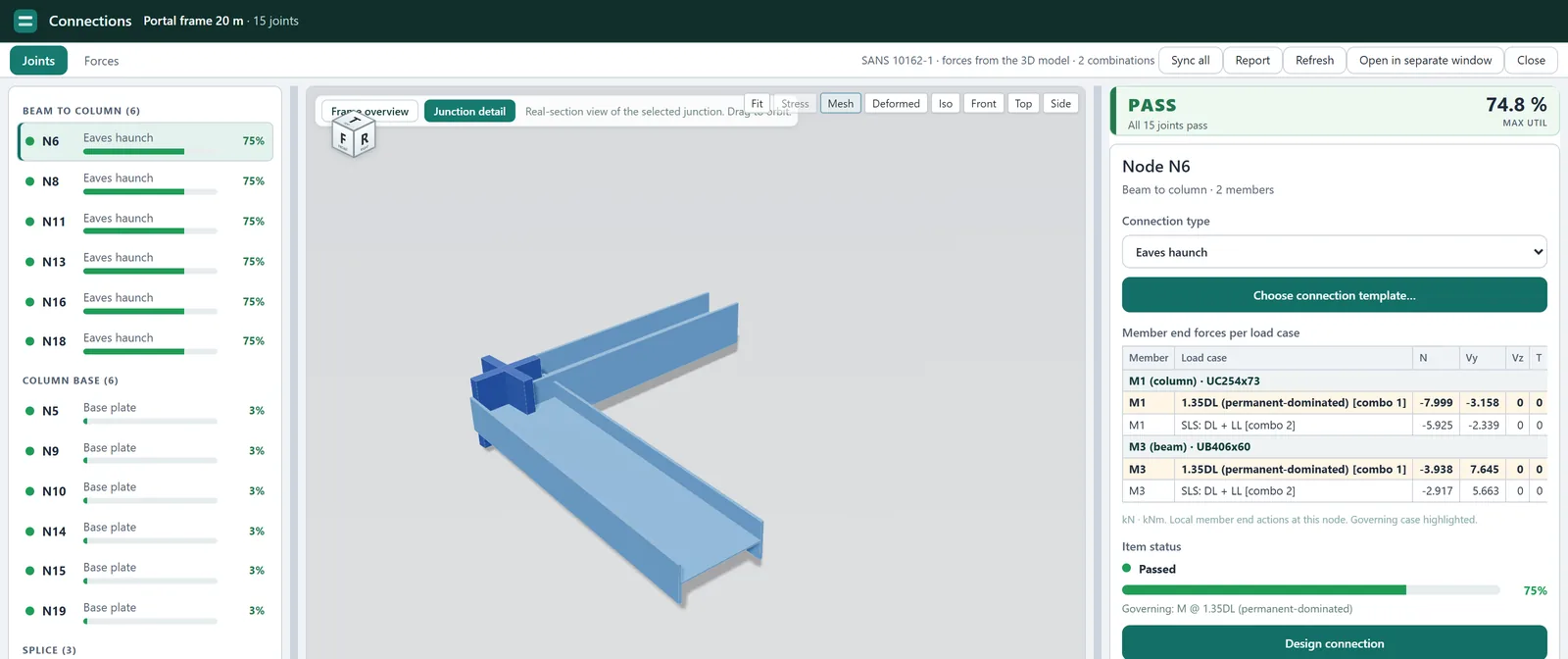Click Open in separate window
1568x659 pixels.
tap(1426, 61)
